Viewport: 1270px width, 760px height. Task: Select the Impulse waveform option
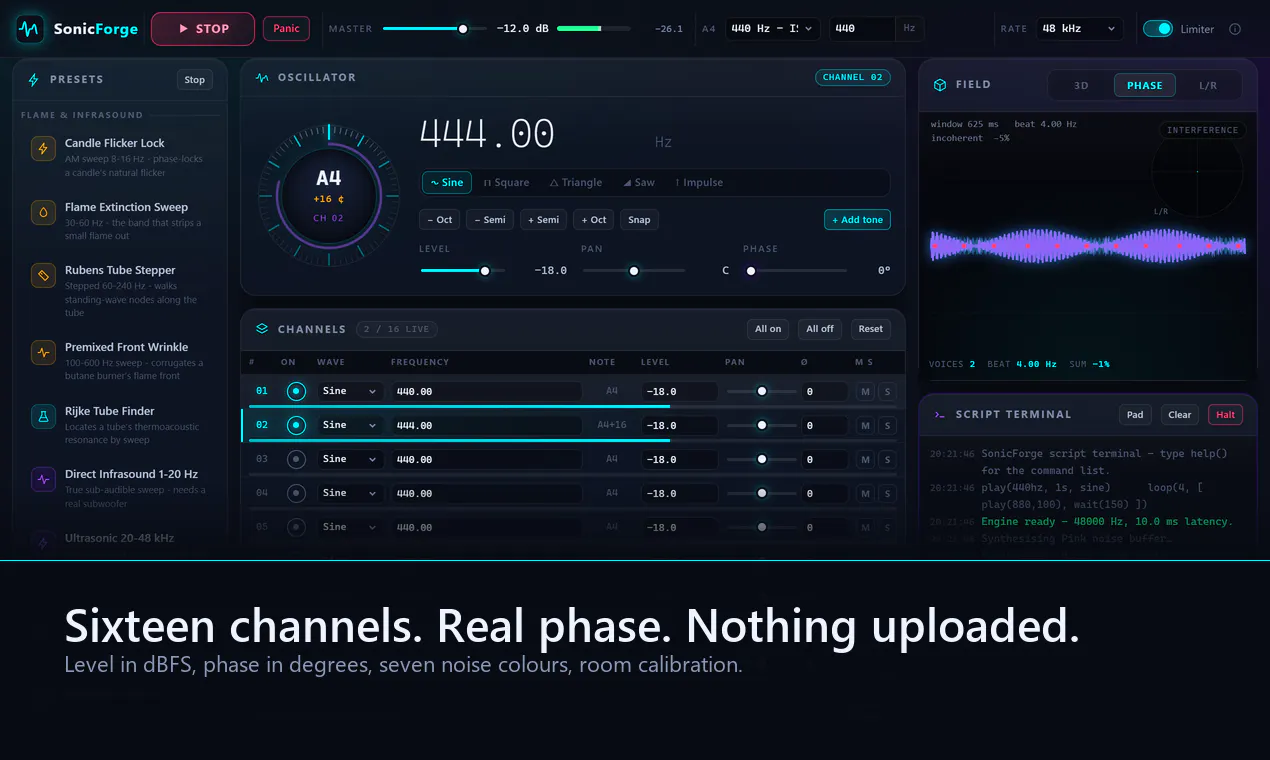pyautogui.click(x=699, y=183)
